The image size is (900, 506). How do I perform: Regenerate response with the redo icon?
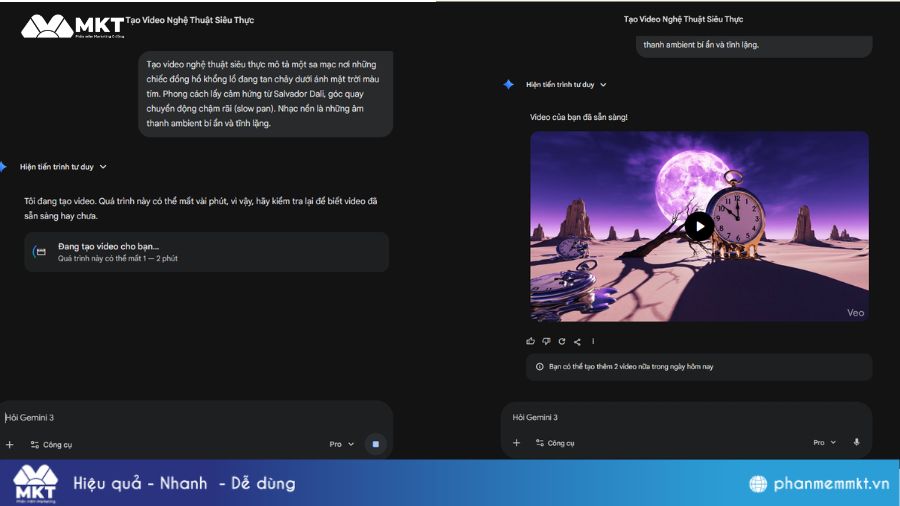[x=562, y=341]
